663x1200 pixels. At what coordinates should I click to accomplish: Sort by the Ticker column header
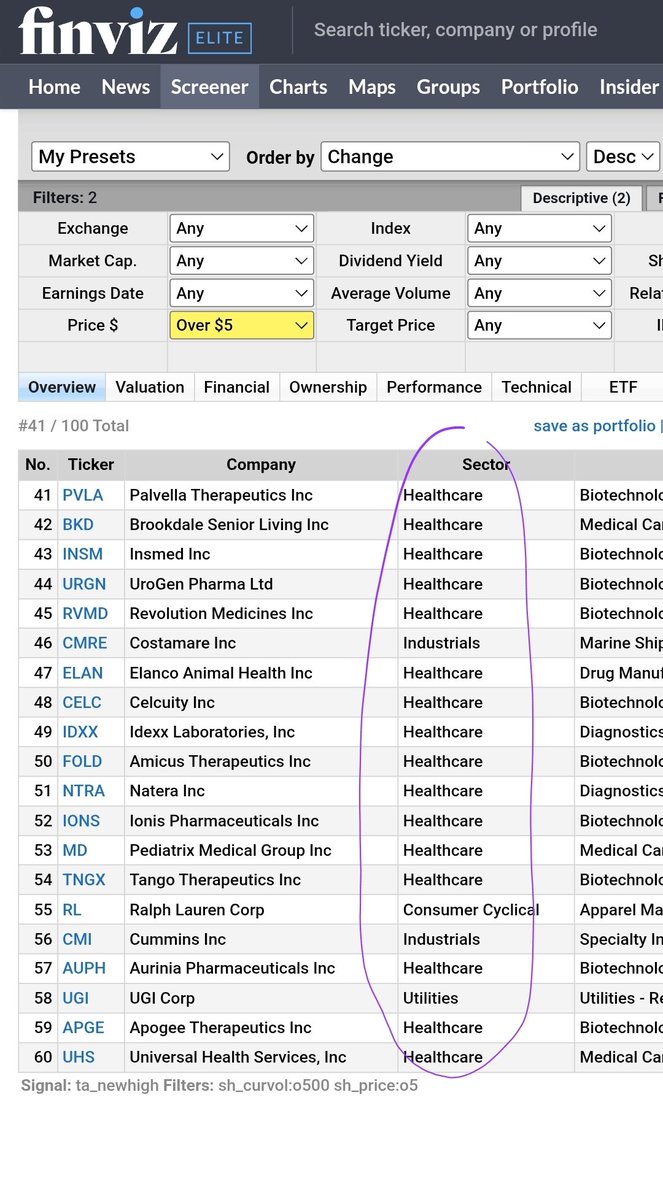click(x=91, y=465)
